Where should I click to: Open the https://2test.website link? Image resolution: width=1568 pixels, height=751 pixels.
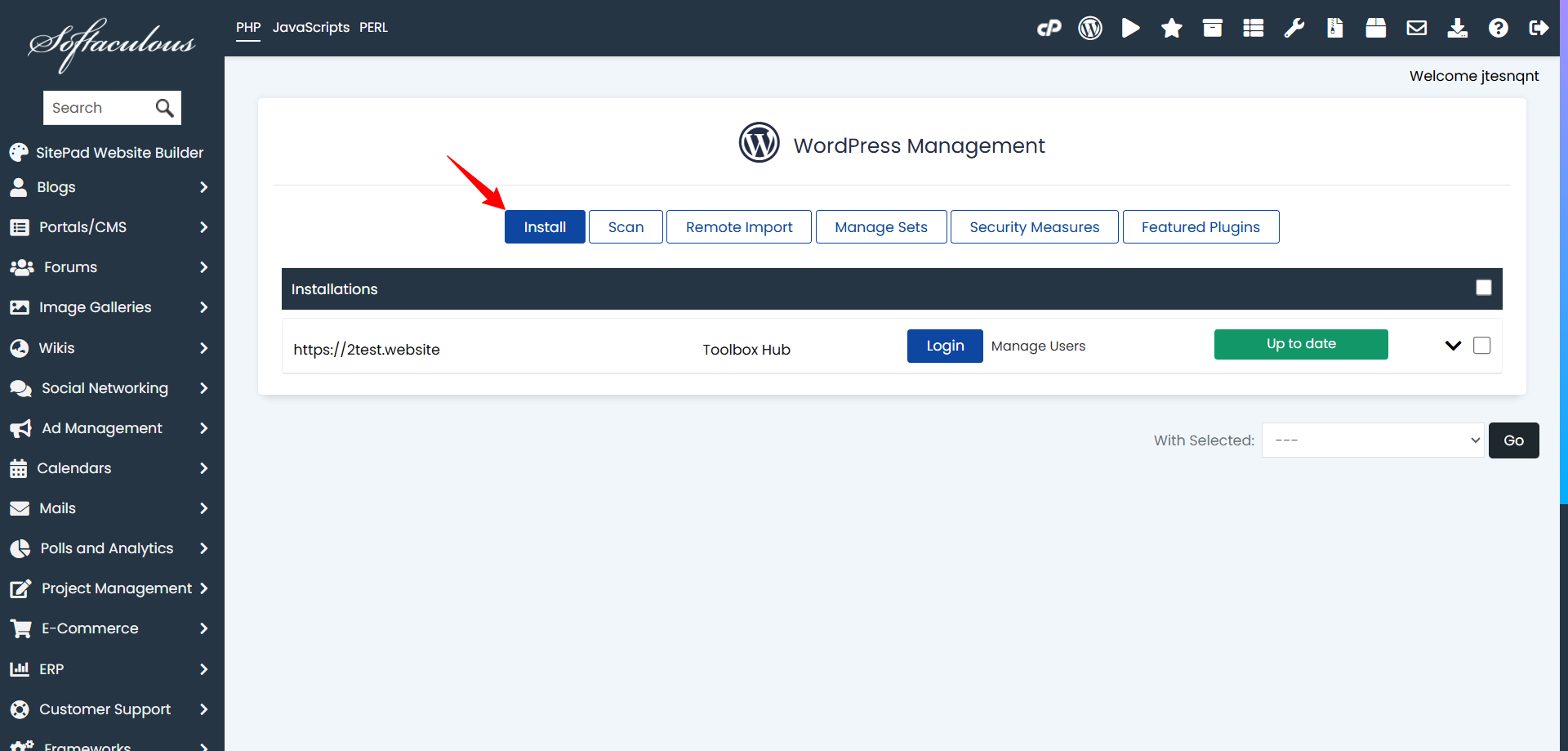point(367,350)
